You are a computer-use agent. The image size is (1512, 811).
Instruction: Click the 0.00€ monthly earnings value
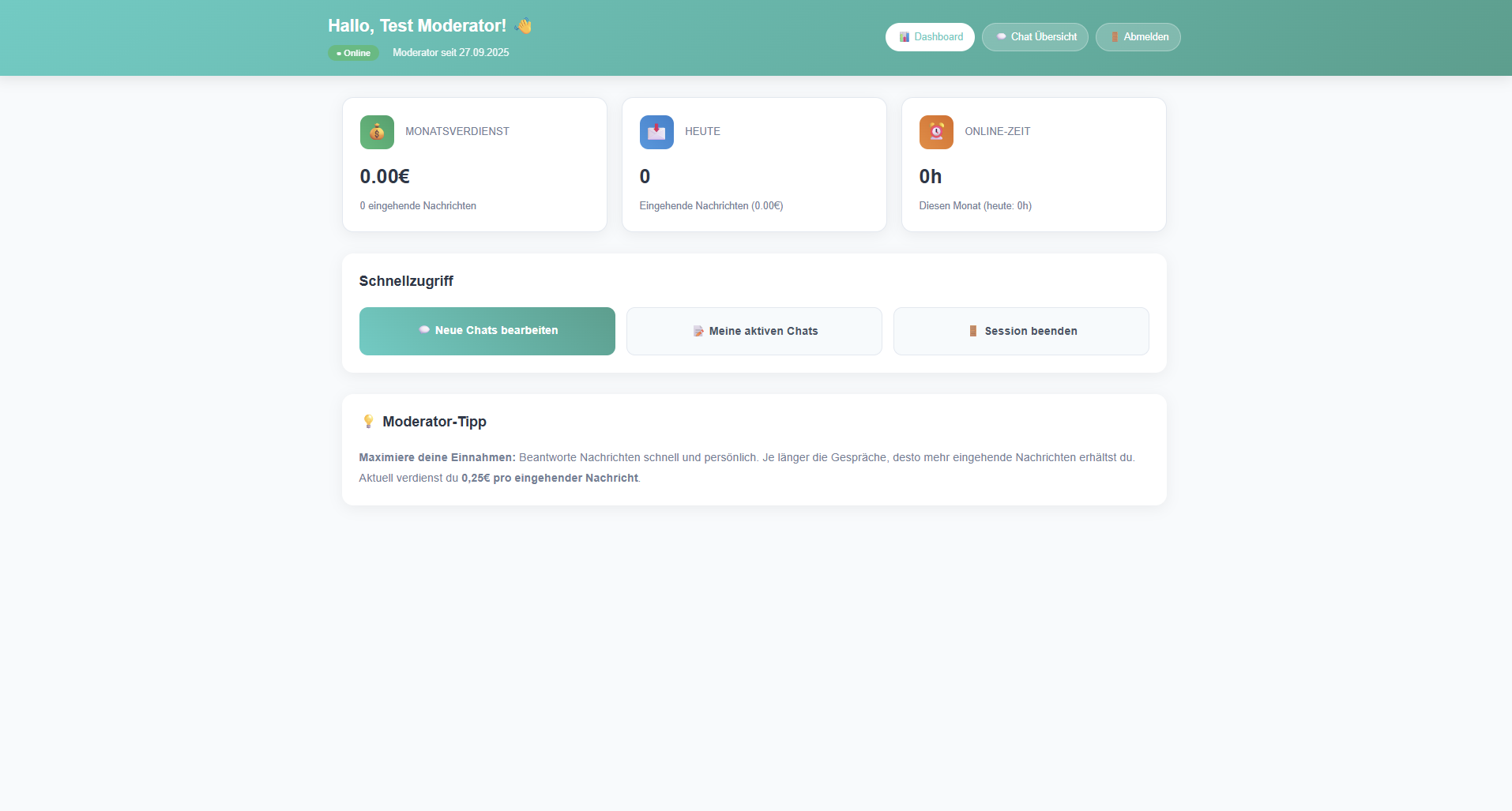(385, 176)
